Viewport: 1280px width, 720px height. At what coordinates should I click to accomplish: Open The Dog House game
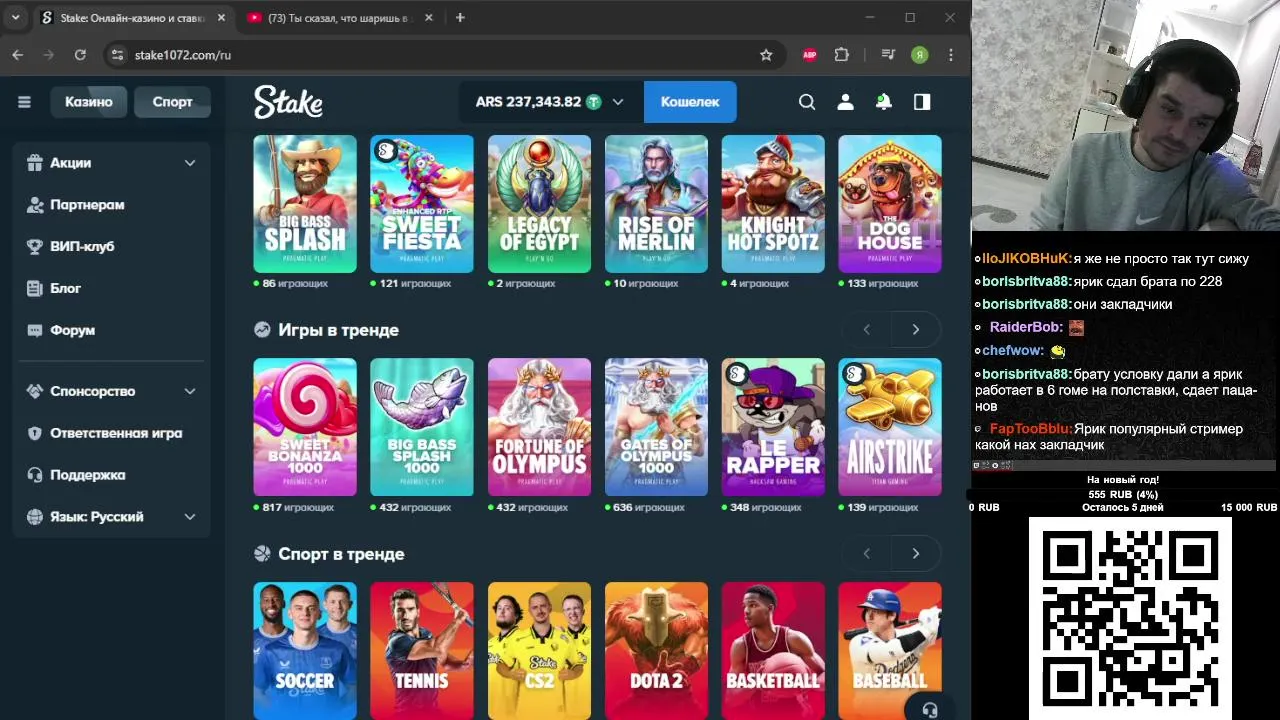click(x=890, y=204)
